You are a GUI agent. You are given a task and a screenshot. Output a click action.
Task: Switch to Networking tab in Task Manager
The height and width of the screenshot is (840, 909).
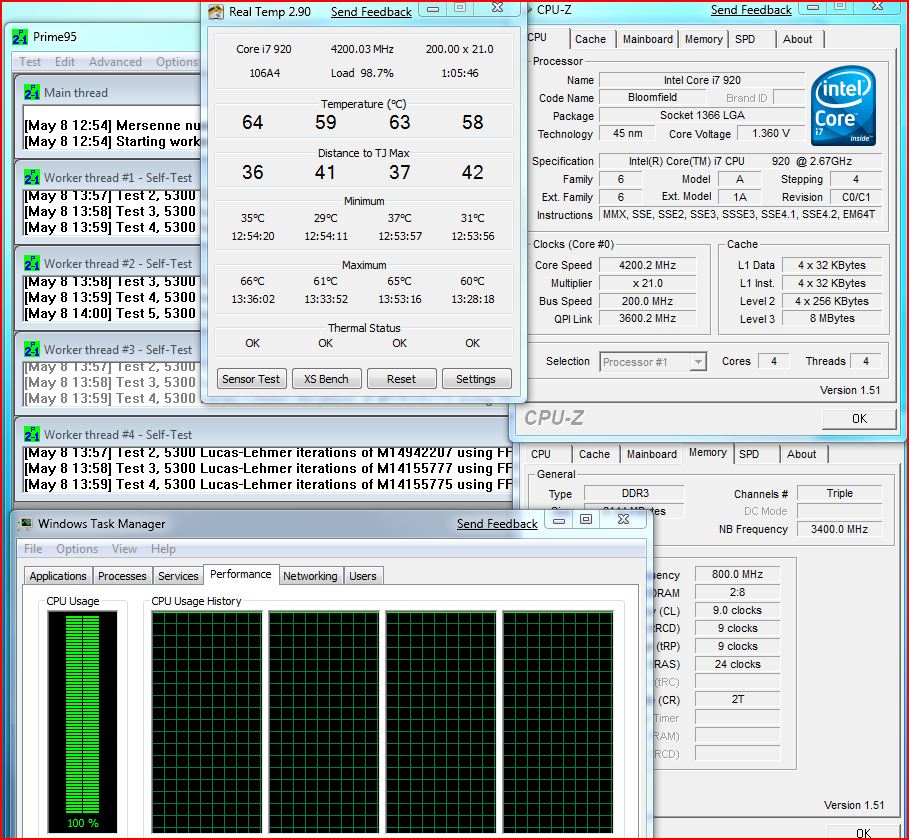click(x=310, y=576)
